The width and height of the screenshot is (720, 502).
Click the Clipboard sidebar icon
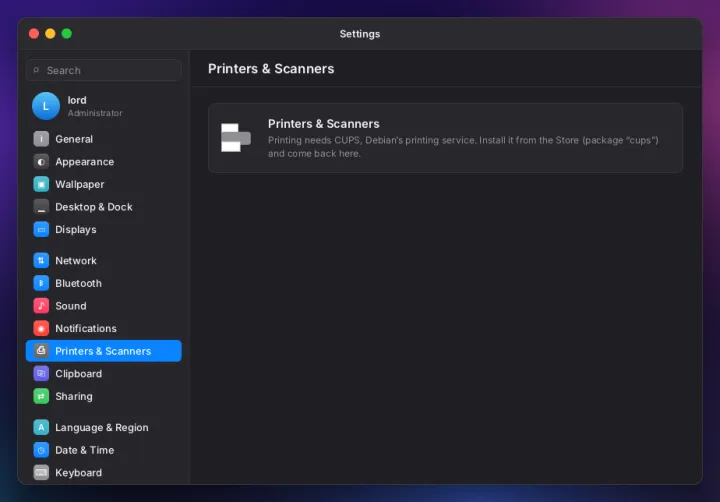coord(41,373)
